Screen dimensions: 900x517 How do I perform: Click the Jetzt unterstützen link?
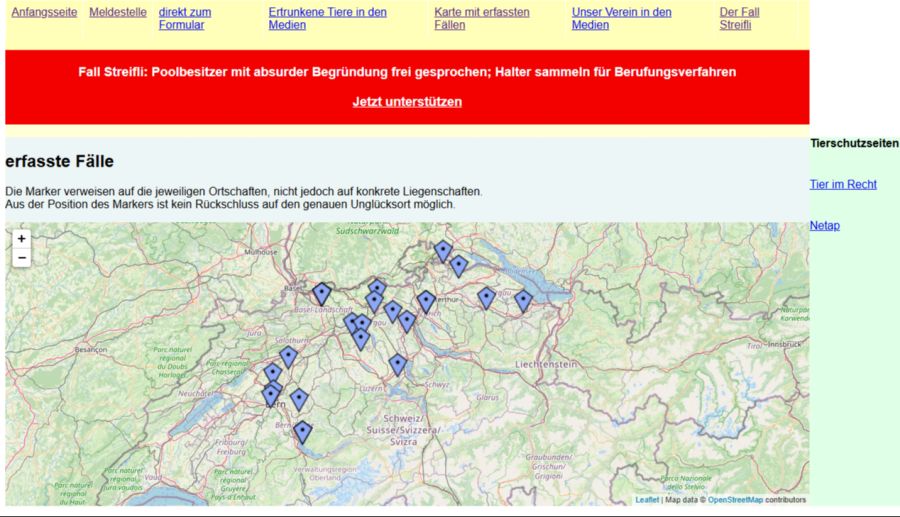tap(407, 102)
